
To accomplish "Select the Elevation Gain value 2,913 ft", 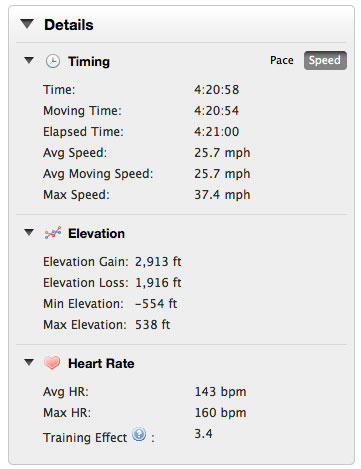I will [x=158, y=262].
